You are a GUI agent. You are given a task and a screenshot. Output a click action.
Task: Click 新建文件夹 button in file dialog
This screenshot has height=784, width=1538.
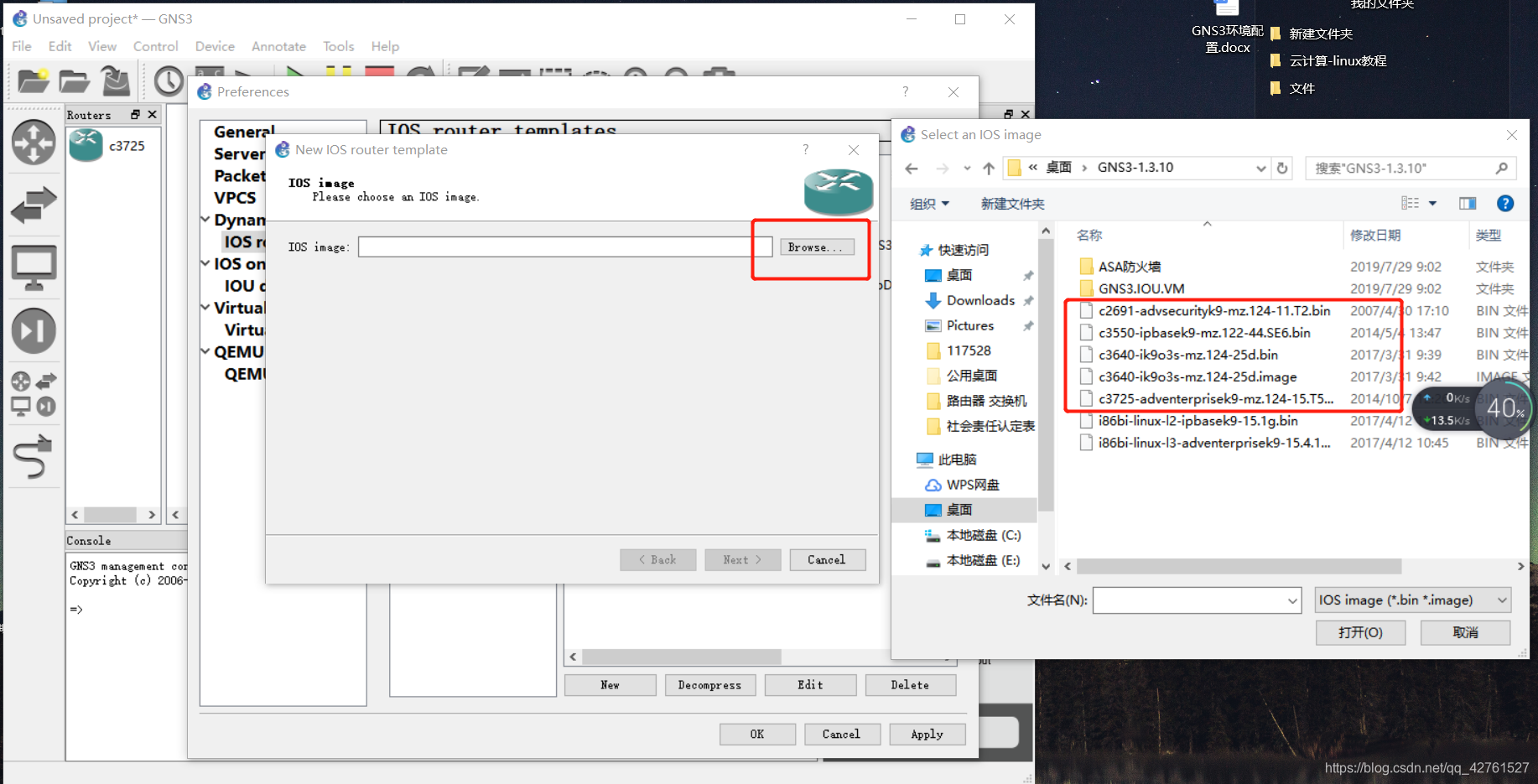(1012, 204)
